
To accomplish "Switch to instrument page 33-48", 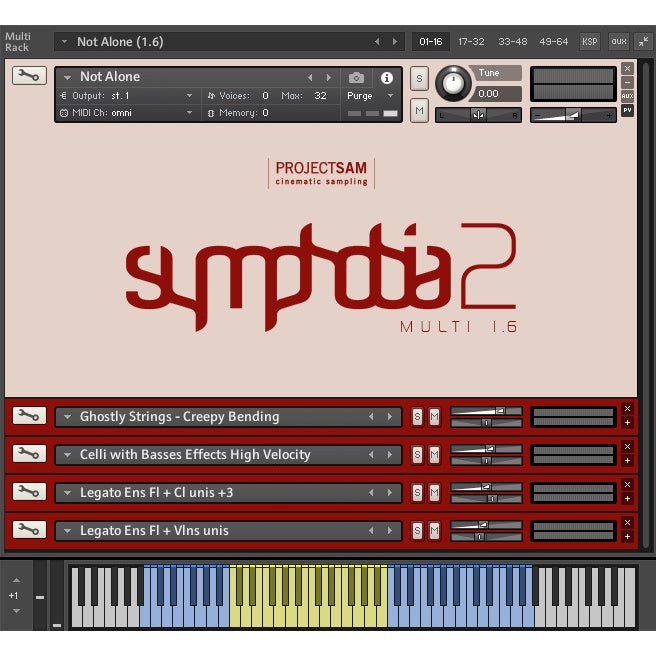I will coord(512,41).
